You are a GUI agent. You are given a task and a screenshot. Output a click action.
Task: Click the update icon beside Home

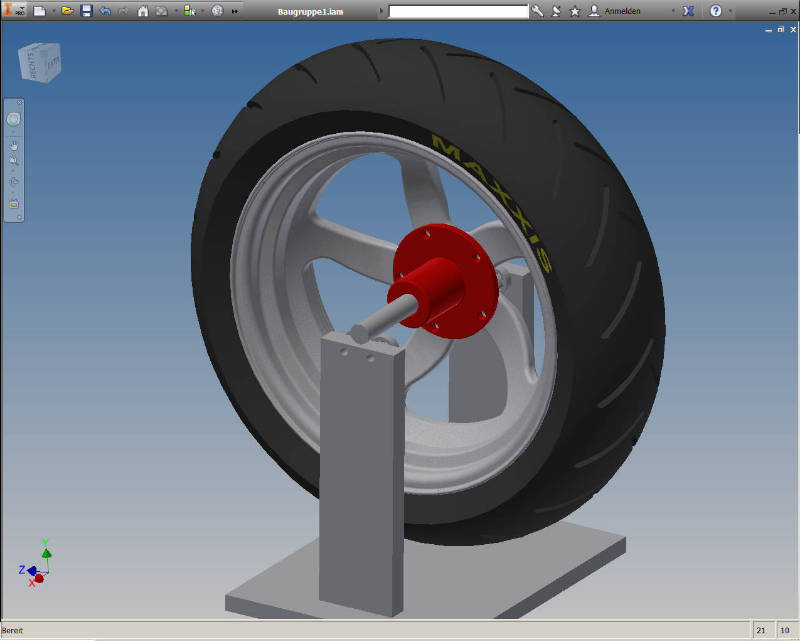click(161, 11)
